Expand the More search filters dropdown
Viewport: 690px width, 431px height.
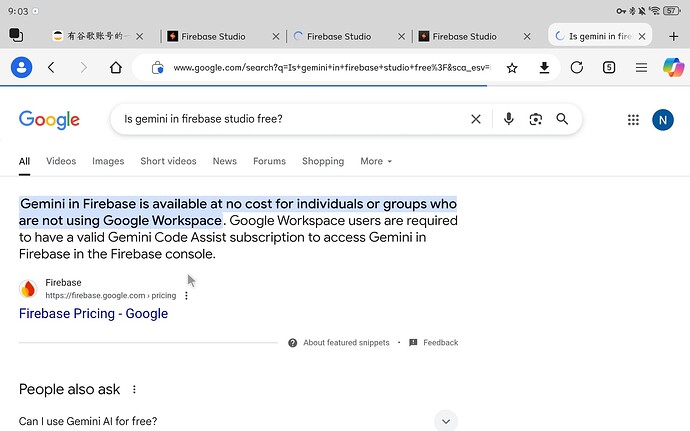pyautogui.click(x=376, y=161)
